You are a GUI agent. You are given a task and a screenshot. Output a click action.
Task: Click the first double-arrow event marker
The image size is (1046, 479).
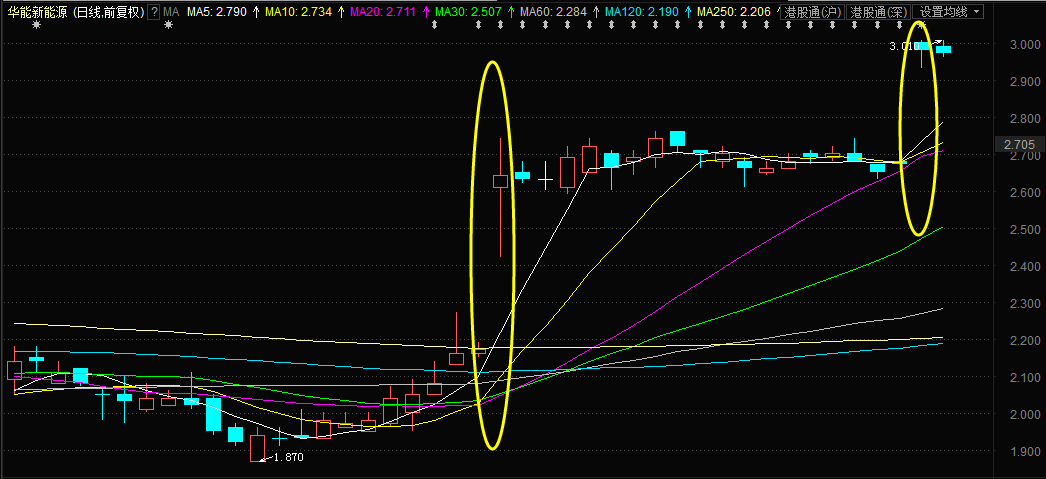click(x=434, y=25)
